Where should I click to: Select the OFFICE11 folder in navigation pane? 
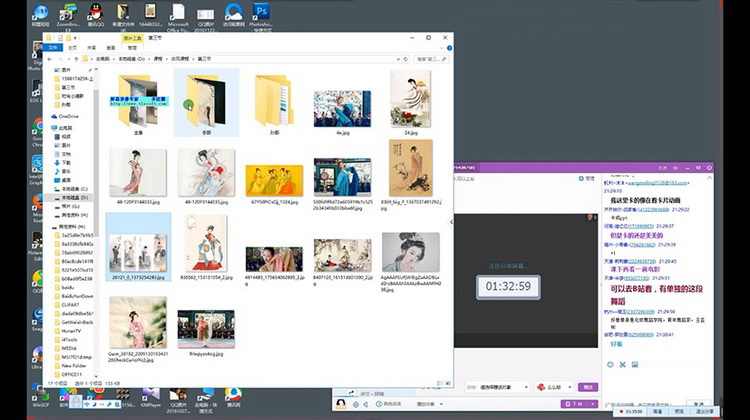(72, 374)
